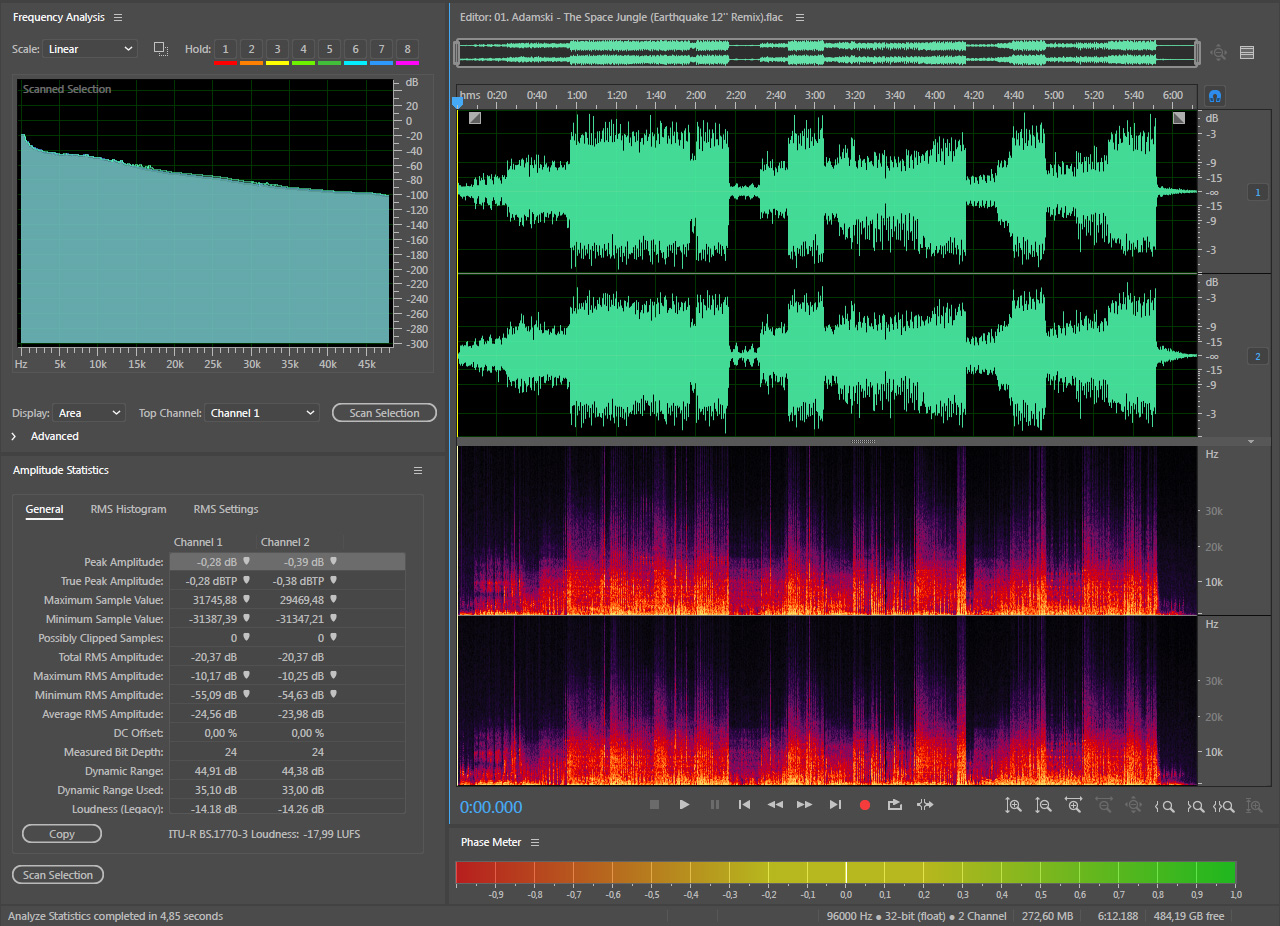This screenshot has width=1280, height=926.
Task: Click the Fast Forward button
Action: (804, 805)
